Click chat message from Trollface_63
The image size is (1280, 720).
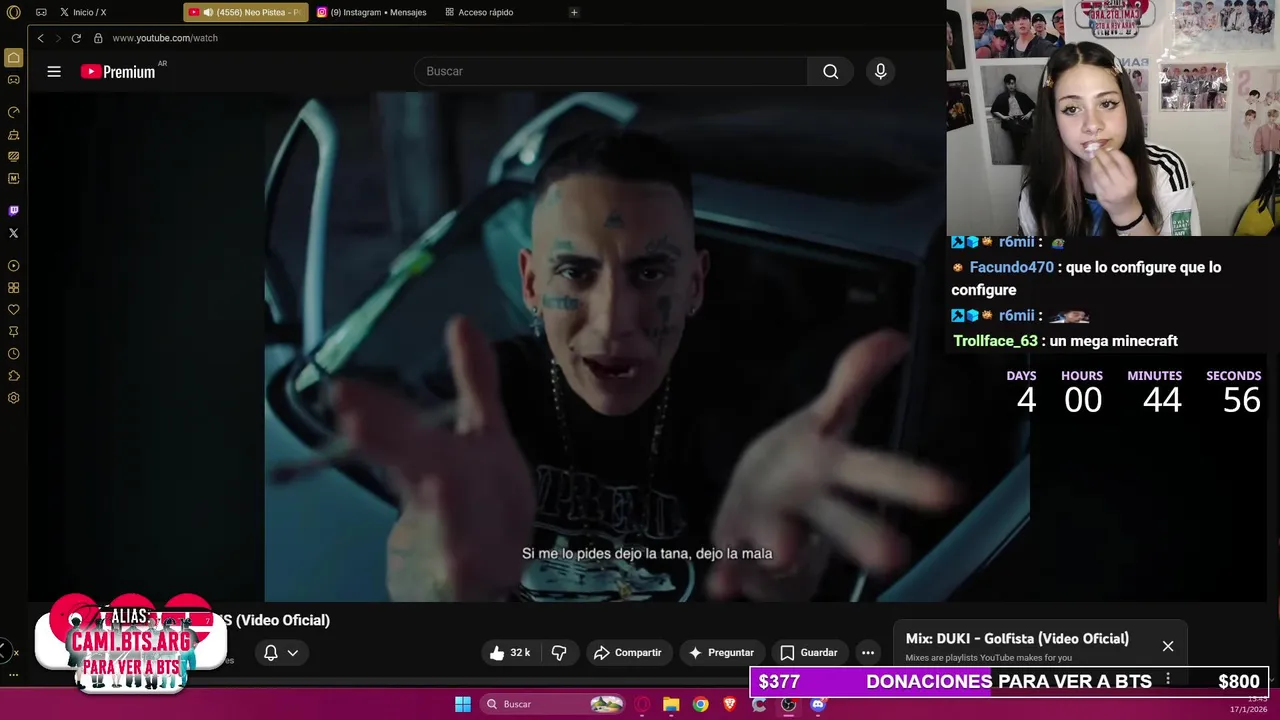tap(1066, 341)
